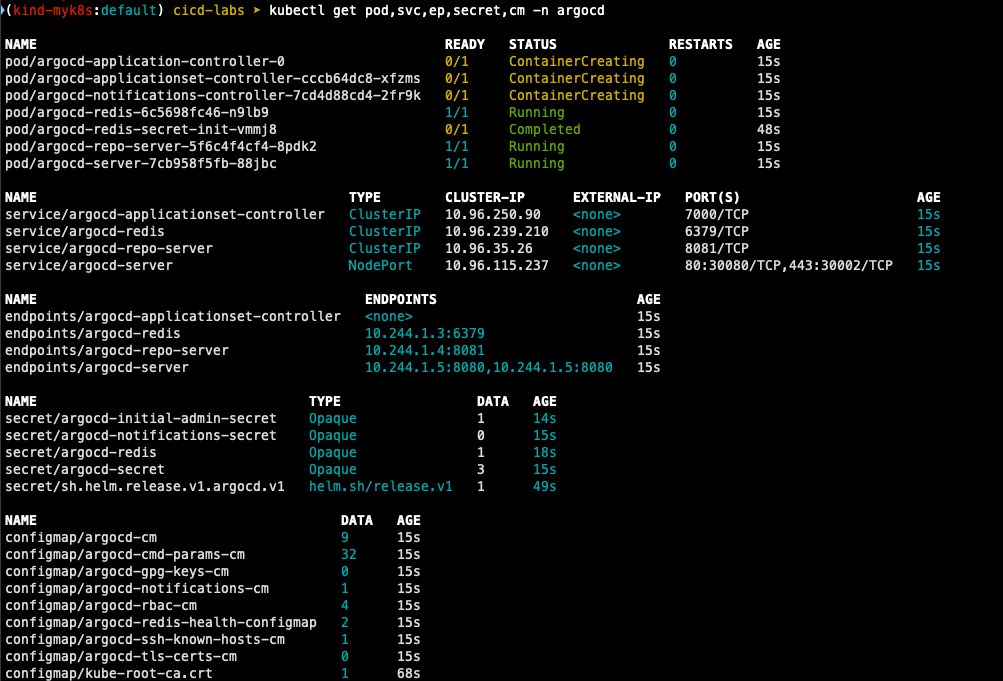Click configmap/argocd-cmd-params-cm
Screen dimensions: 1003x681
[x=125, y=554]
